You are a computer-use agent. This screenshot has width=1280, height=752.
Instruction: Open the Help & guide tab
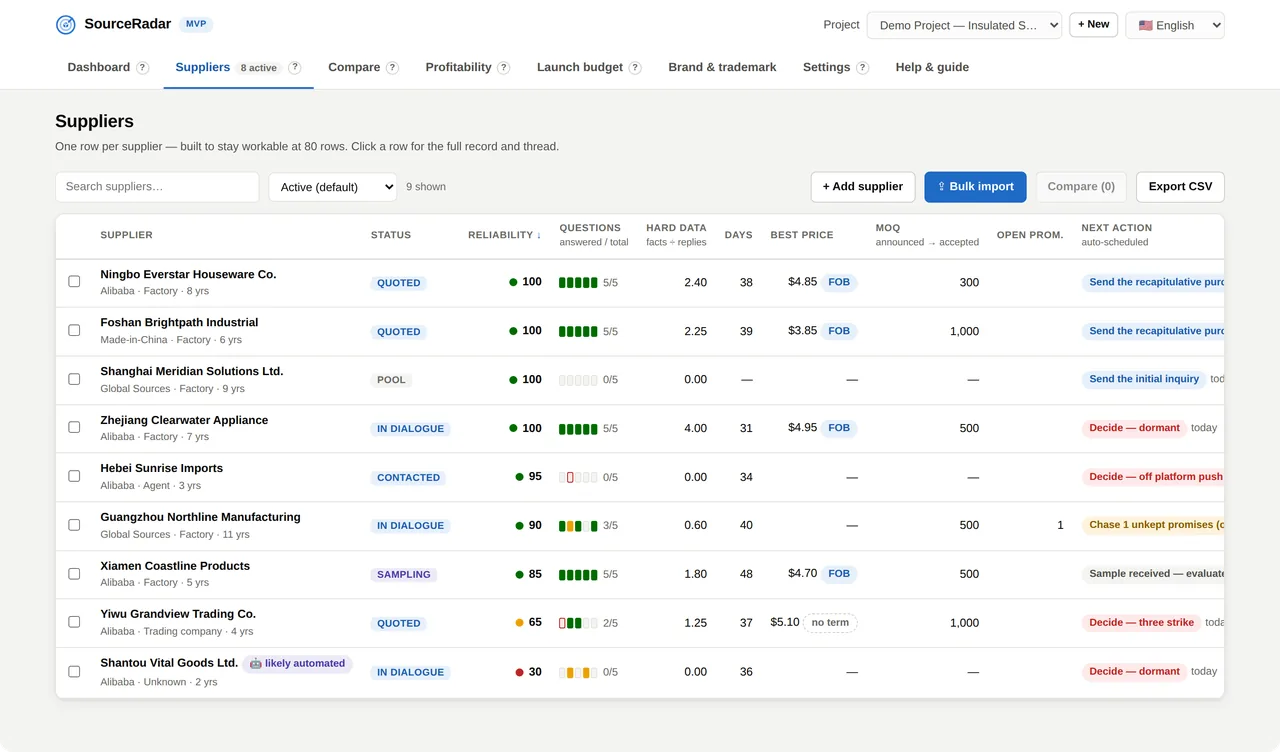click(932, 67)
